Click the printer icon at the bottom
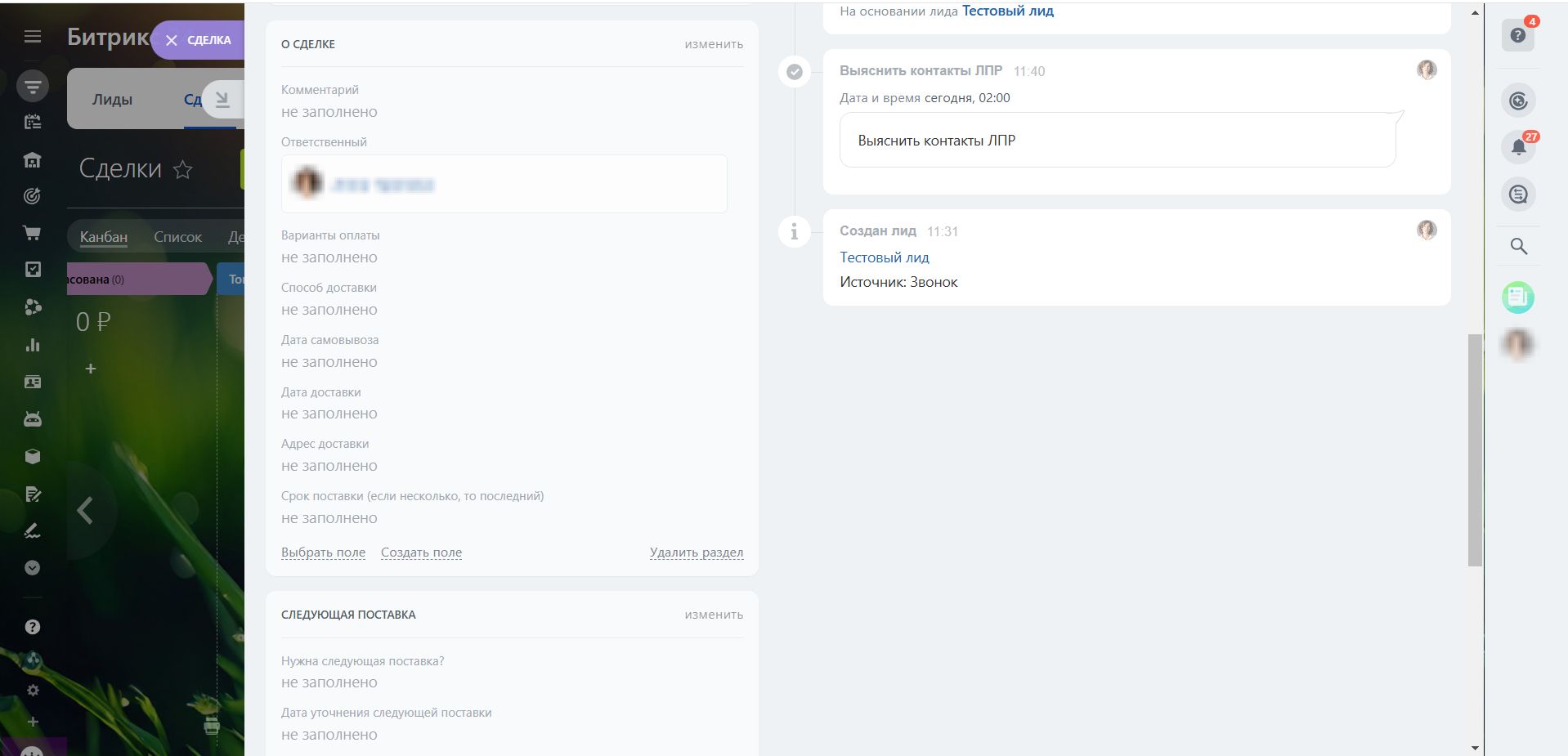1568x756 pixels. 212,726
